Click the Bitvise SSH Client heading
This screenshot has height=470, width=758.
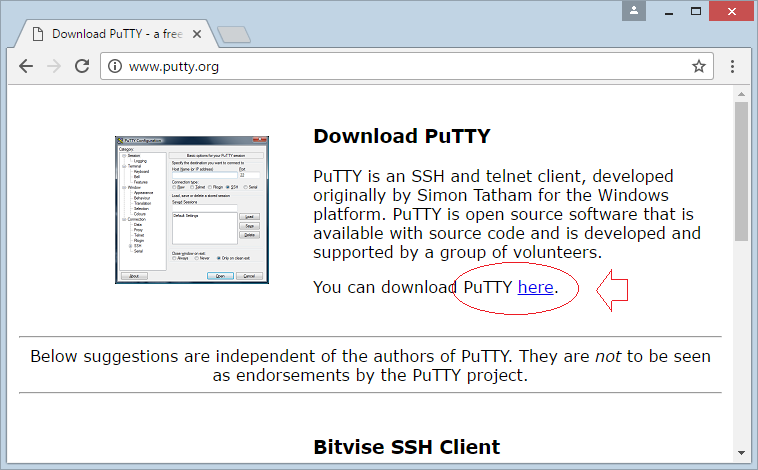coord(407,447)
